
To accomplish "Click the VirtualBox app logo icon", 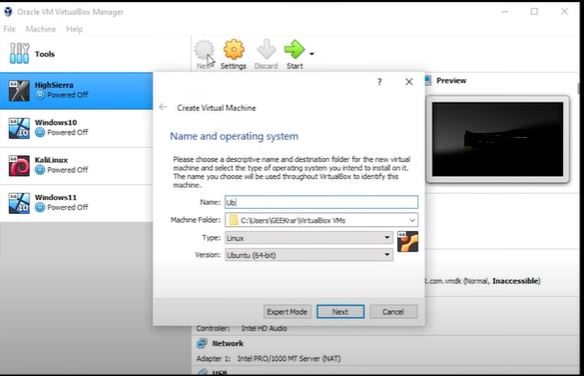I will pos(8,12).
